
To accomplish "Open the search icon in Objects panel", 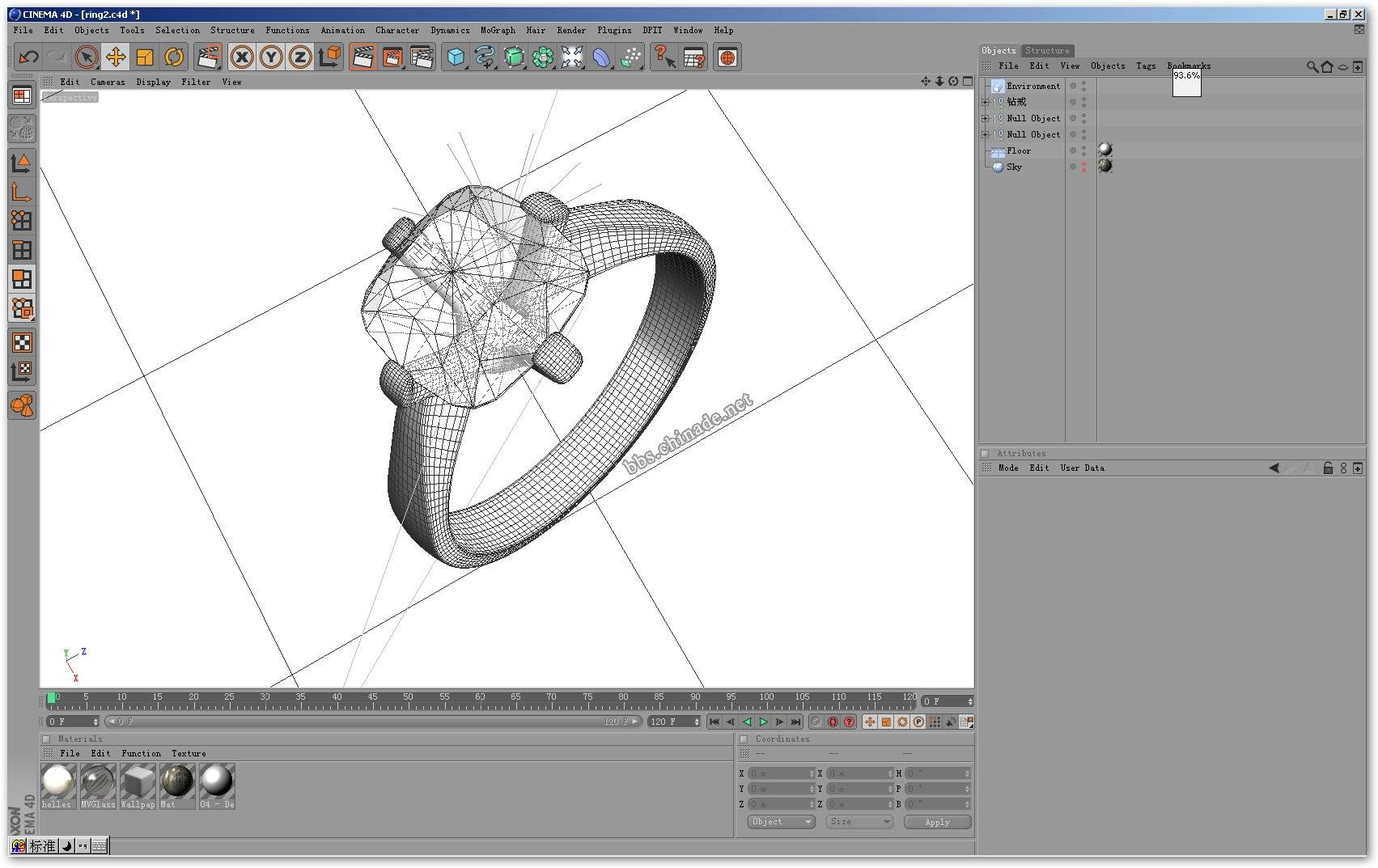I will click(x=1312, y=66).
